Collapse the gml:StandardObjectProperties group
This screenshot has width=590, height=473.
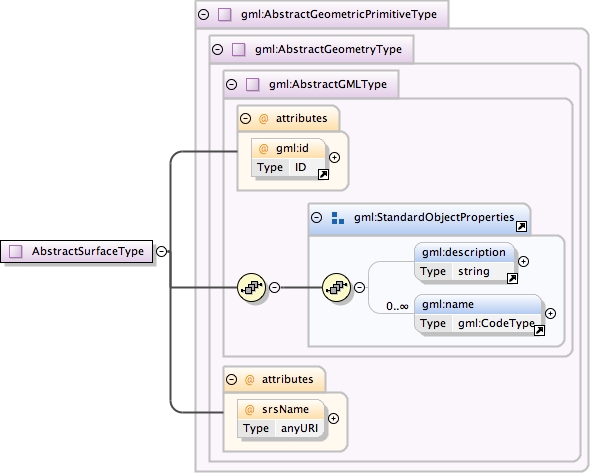point(317,217)
